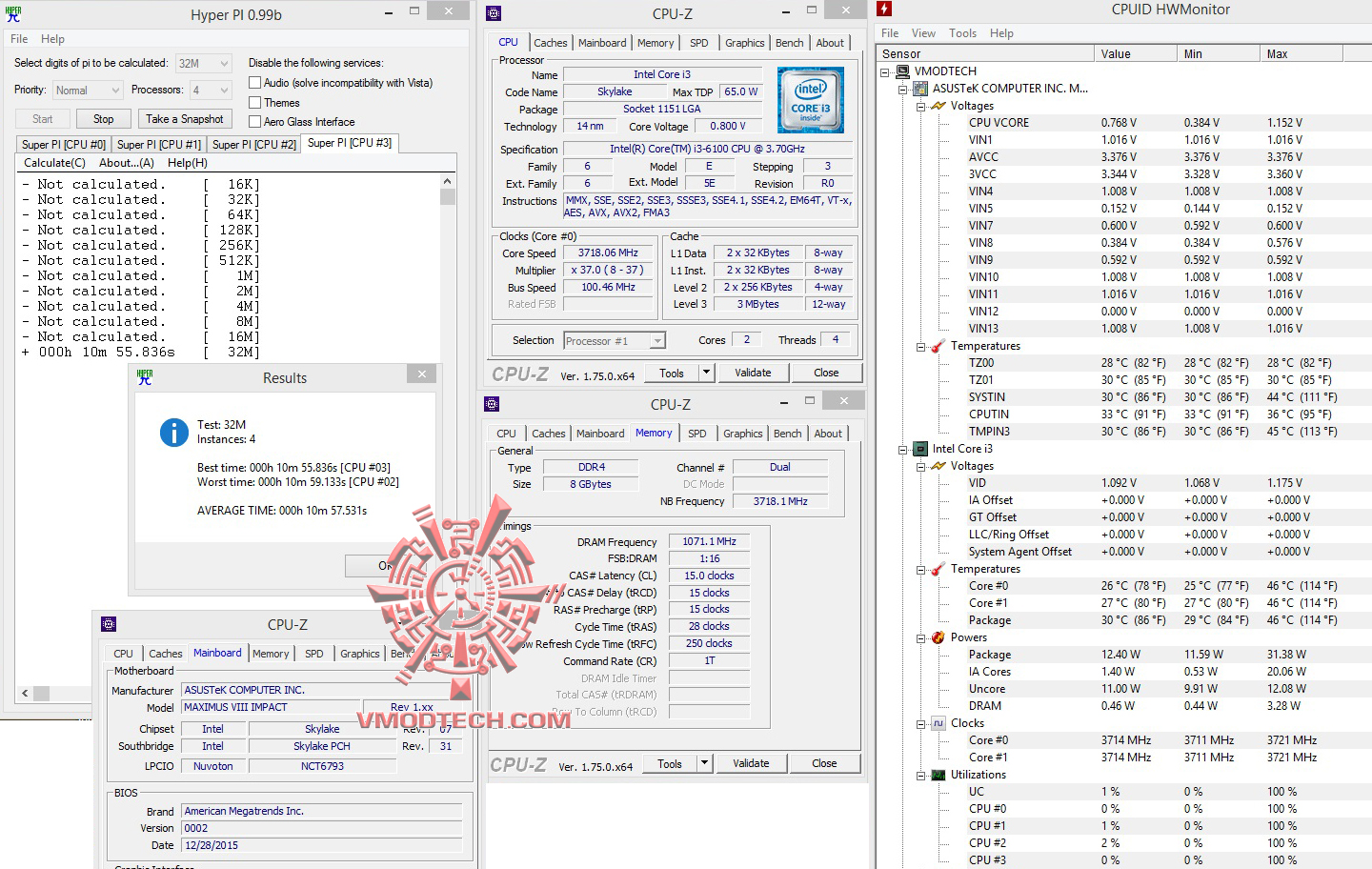The height and width of the screenshot is (869, 1372).
Task: Open the Mainboard tab in top CPU-Z window
Action: tap(602, 43)
